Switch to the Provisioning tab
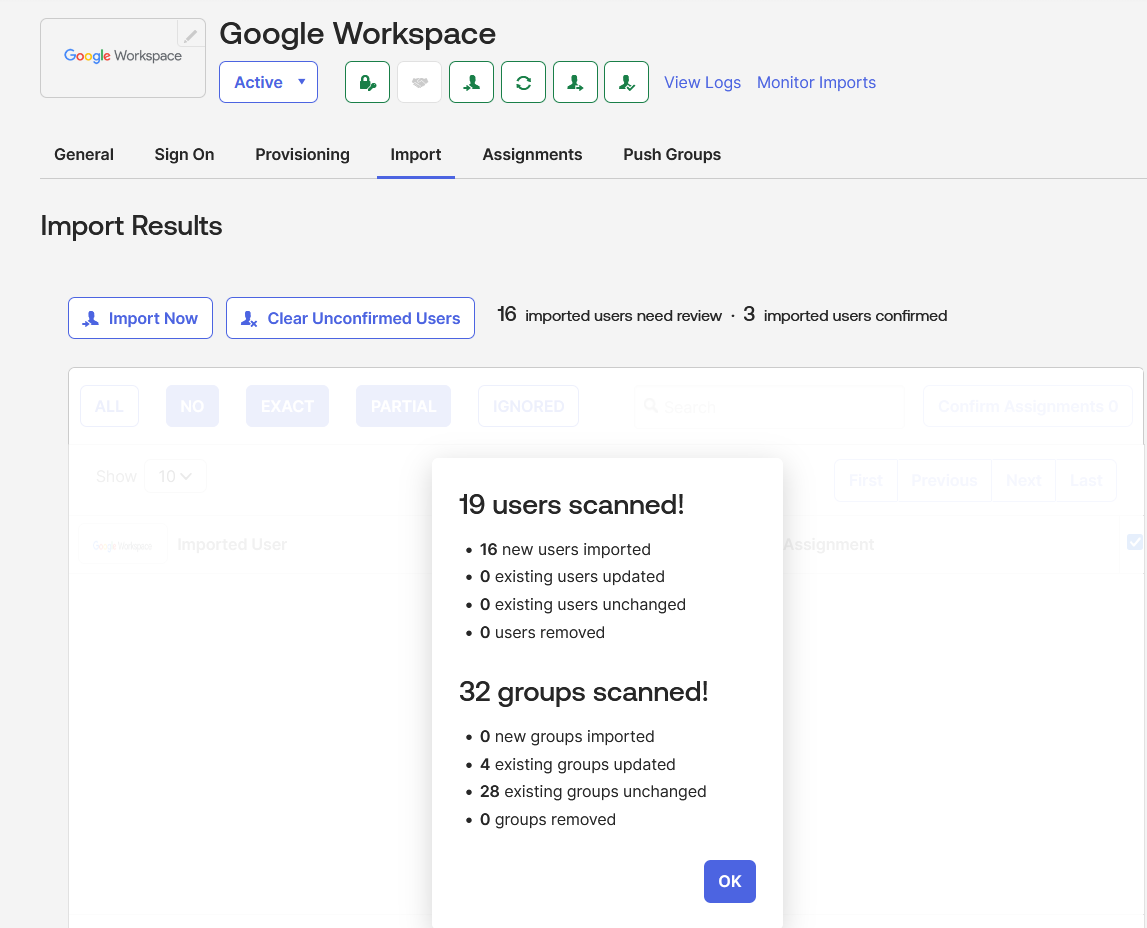 tap(302, 154)
